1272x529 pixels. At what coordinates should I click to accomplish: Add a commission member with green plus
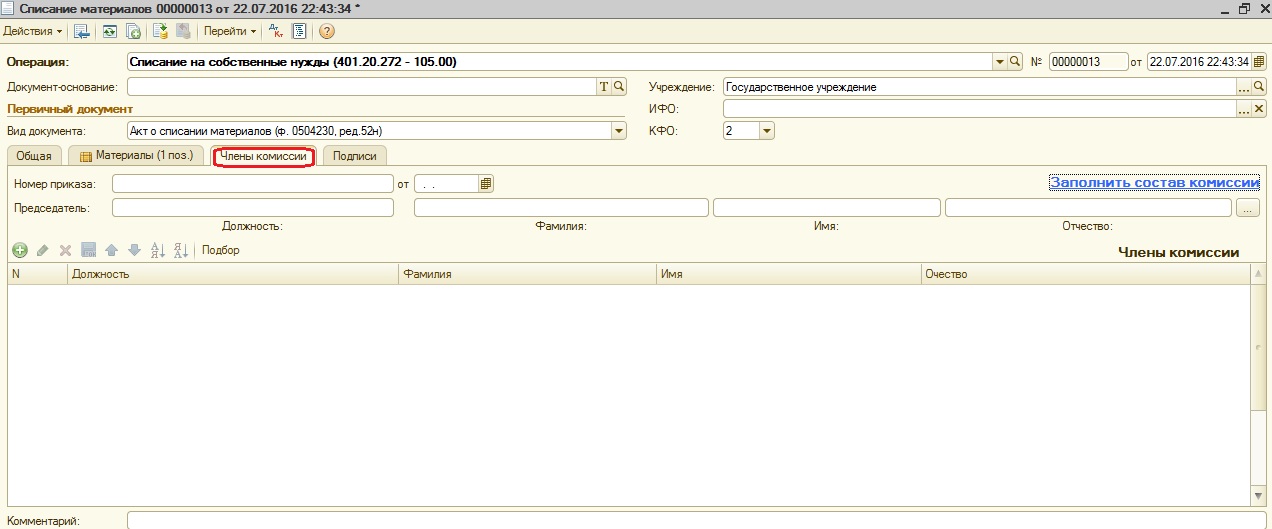click(20, 250)
